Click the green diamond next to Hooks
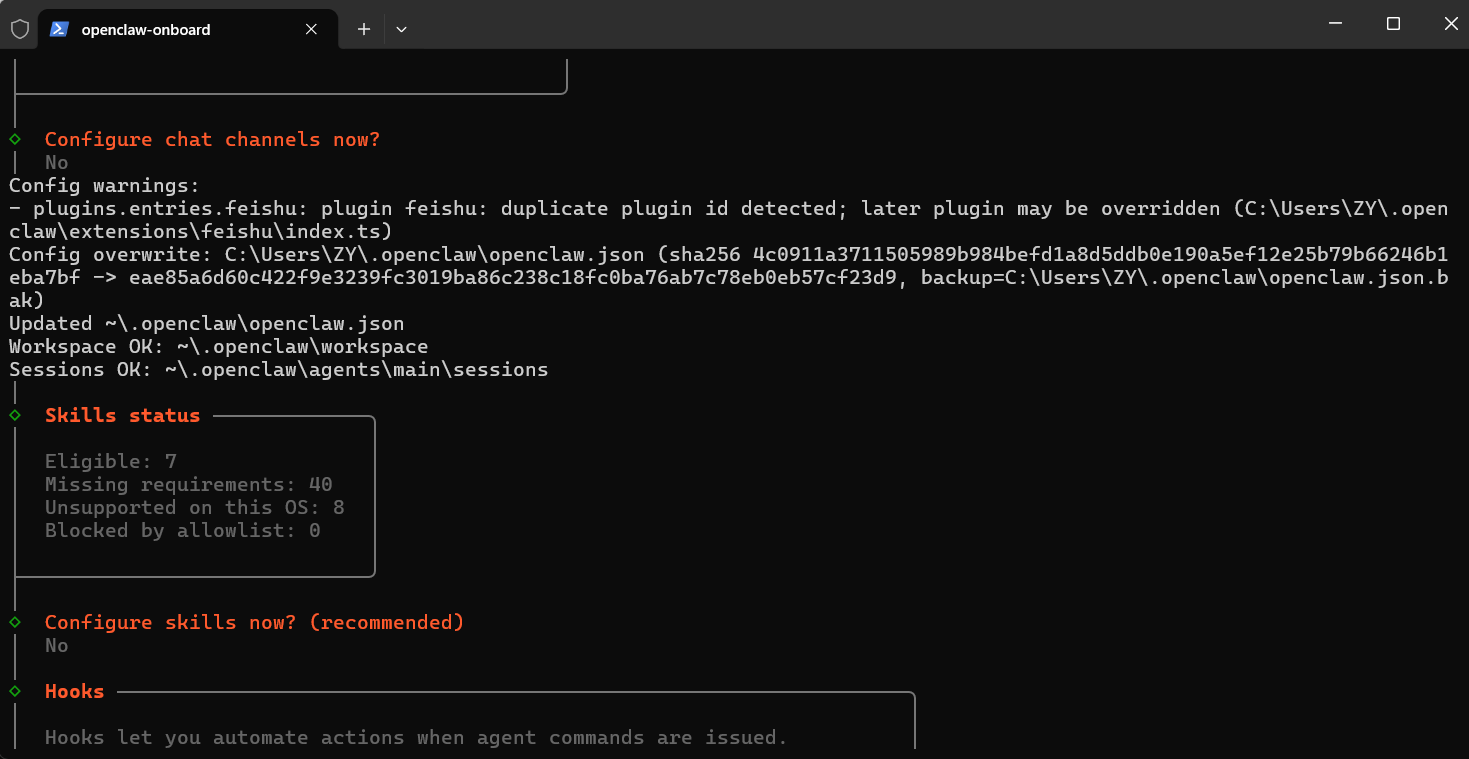 [x=15, y=691]
